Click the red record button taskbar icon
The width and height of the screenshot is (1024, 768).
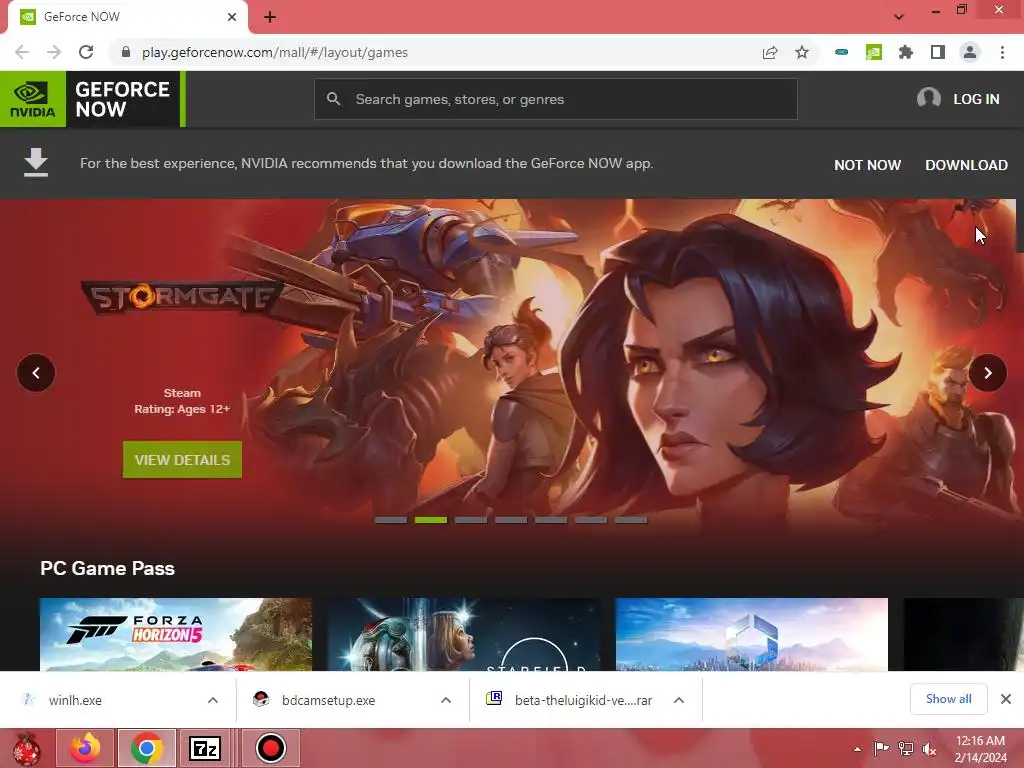(x=270, y=748)
